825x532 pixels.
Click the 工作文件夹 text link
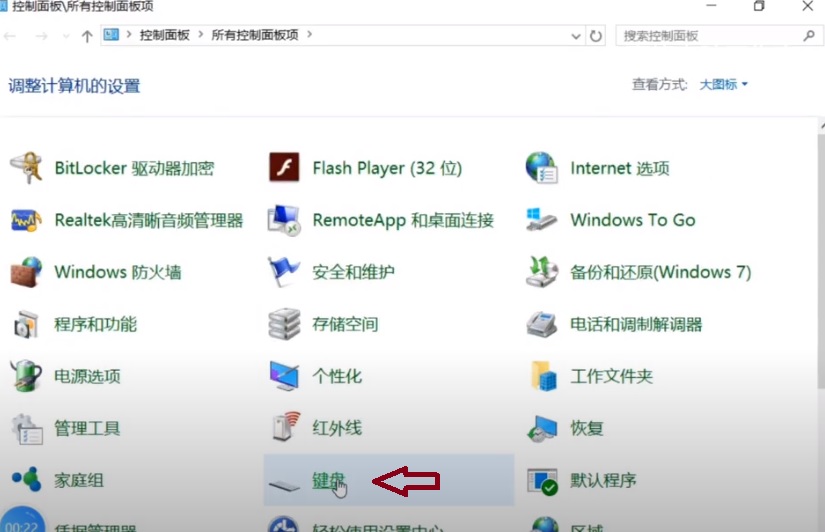(x=611, y=376)
